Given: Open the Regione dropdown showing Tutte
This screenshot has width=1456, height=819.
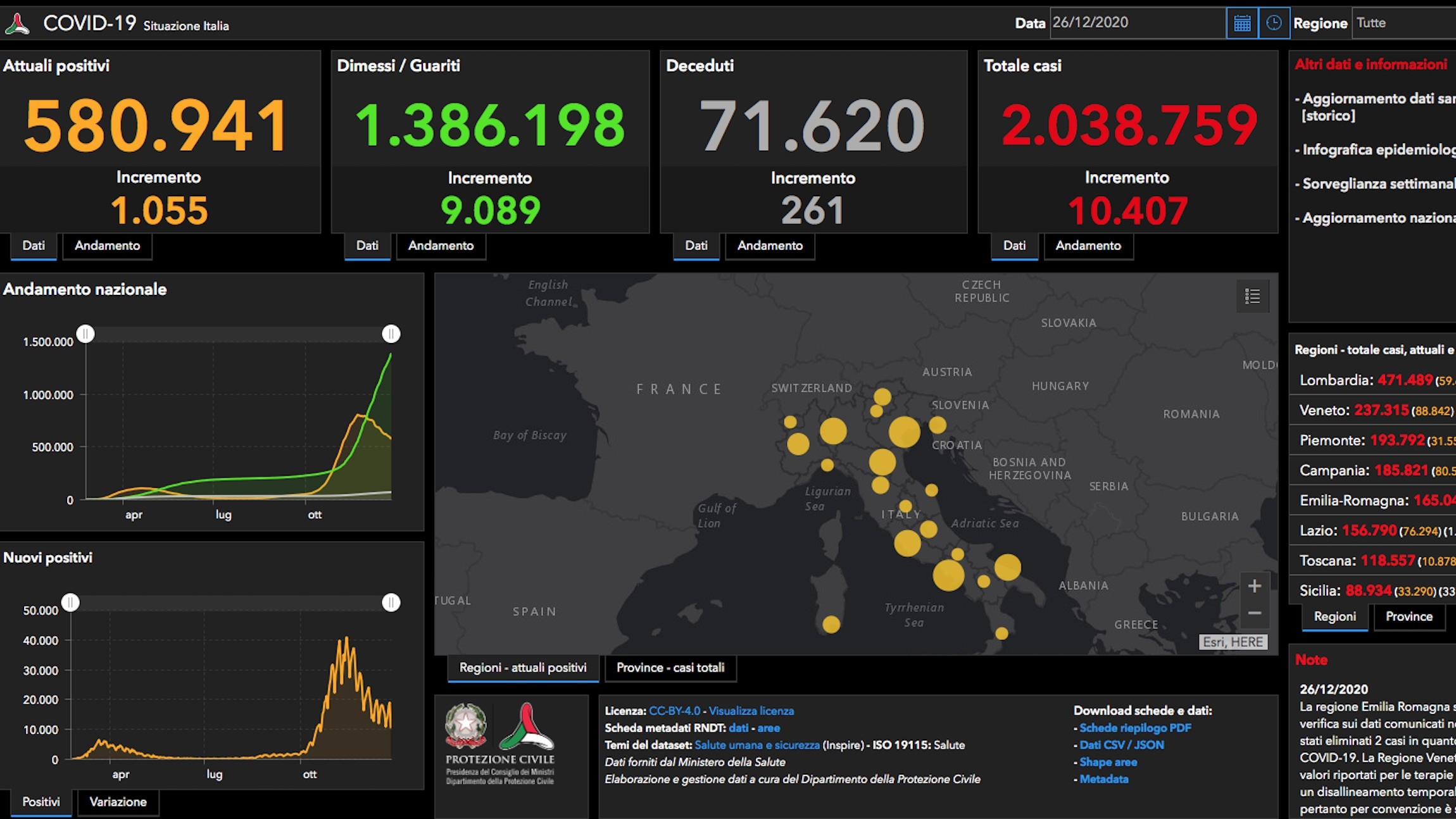Looking at the screenshot, I should [x=1403, y=23].
